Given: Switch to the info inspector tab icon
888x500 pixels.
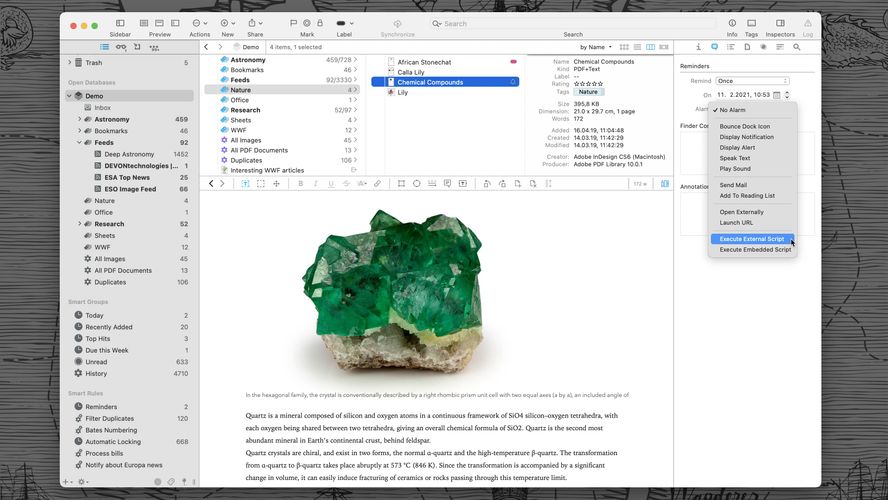Looking at the screenshot, I should [x=698, y=47].
